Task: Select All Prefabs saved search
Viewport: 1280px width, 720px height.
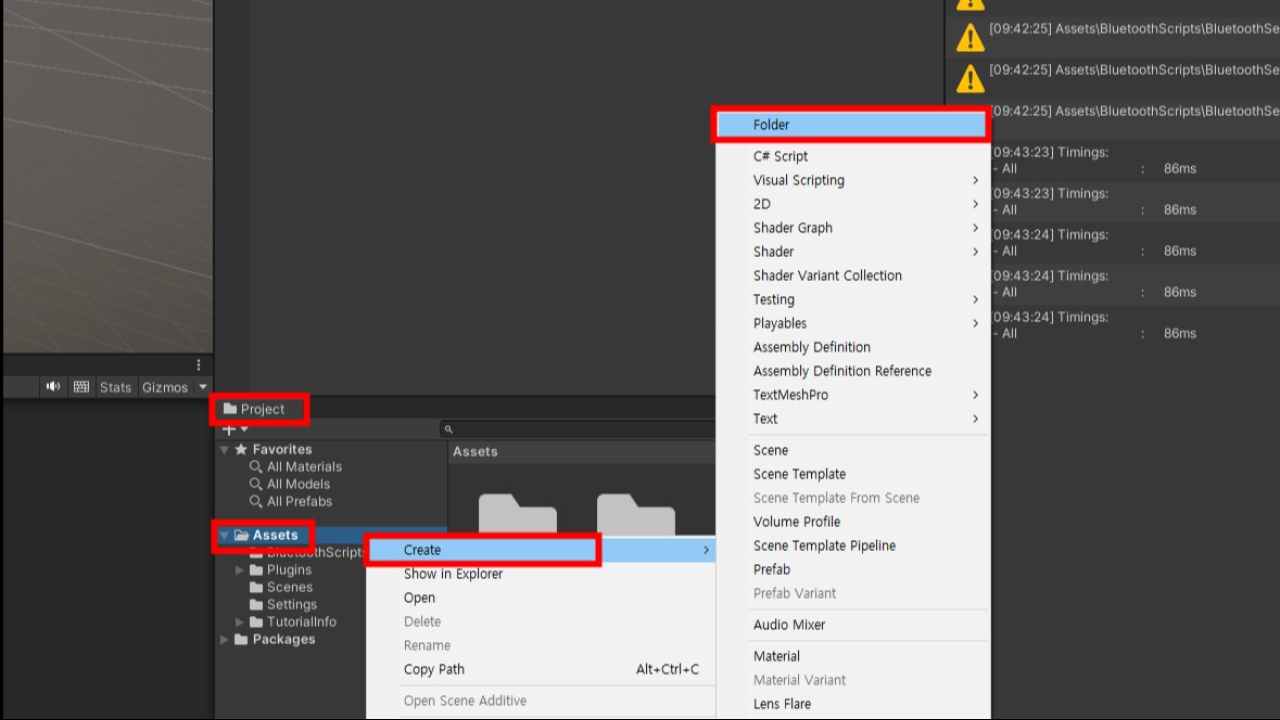Action: click(299, 501)
